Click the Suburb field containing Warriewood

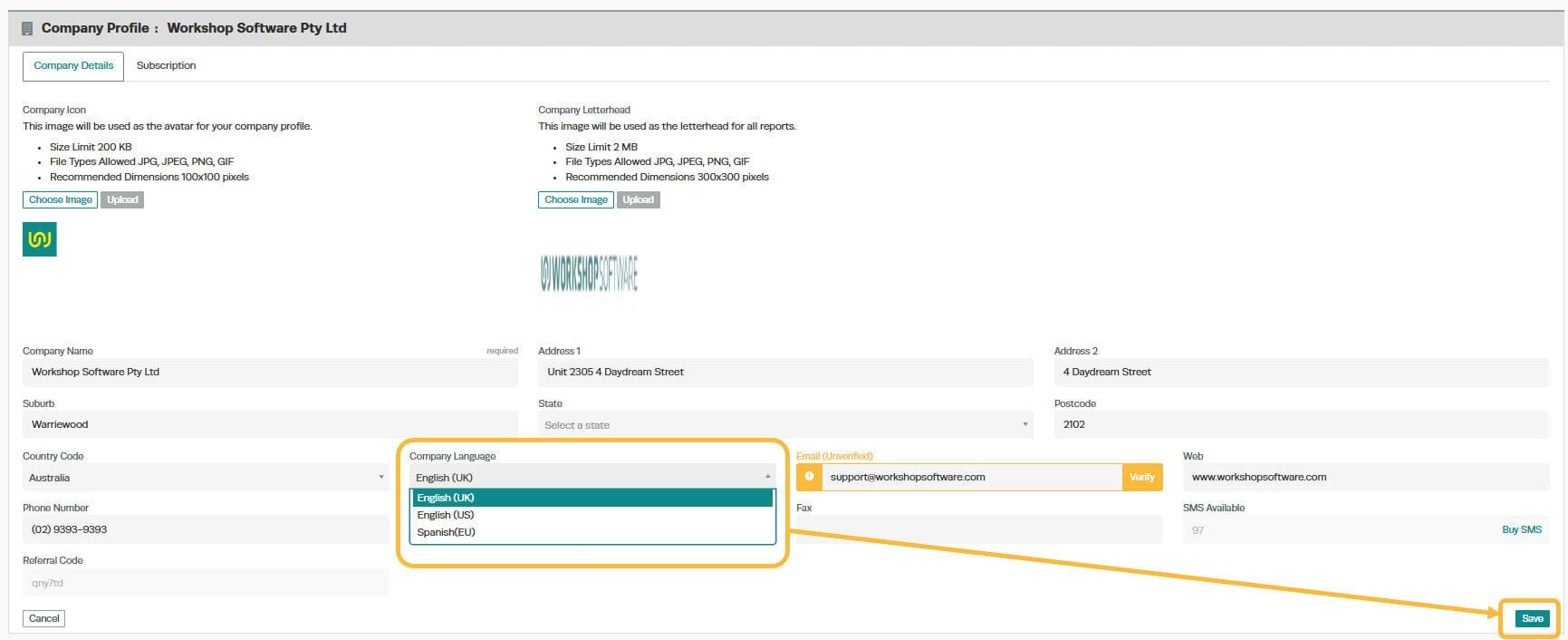270,424
